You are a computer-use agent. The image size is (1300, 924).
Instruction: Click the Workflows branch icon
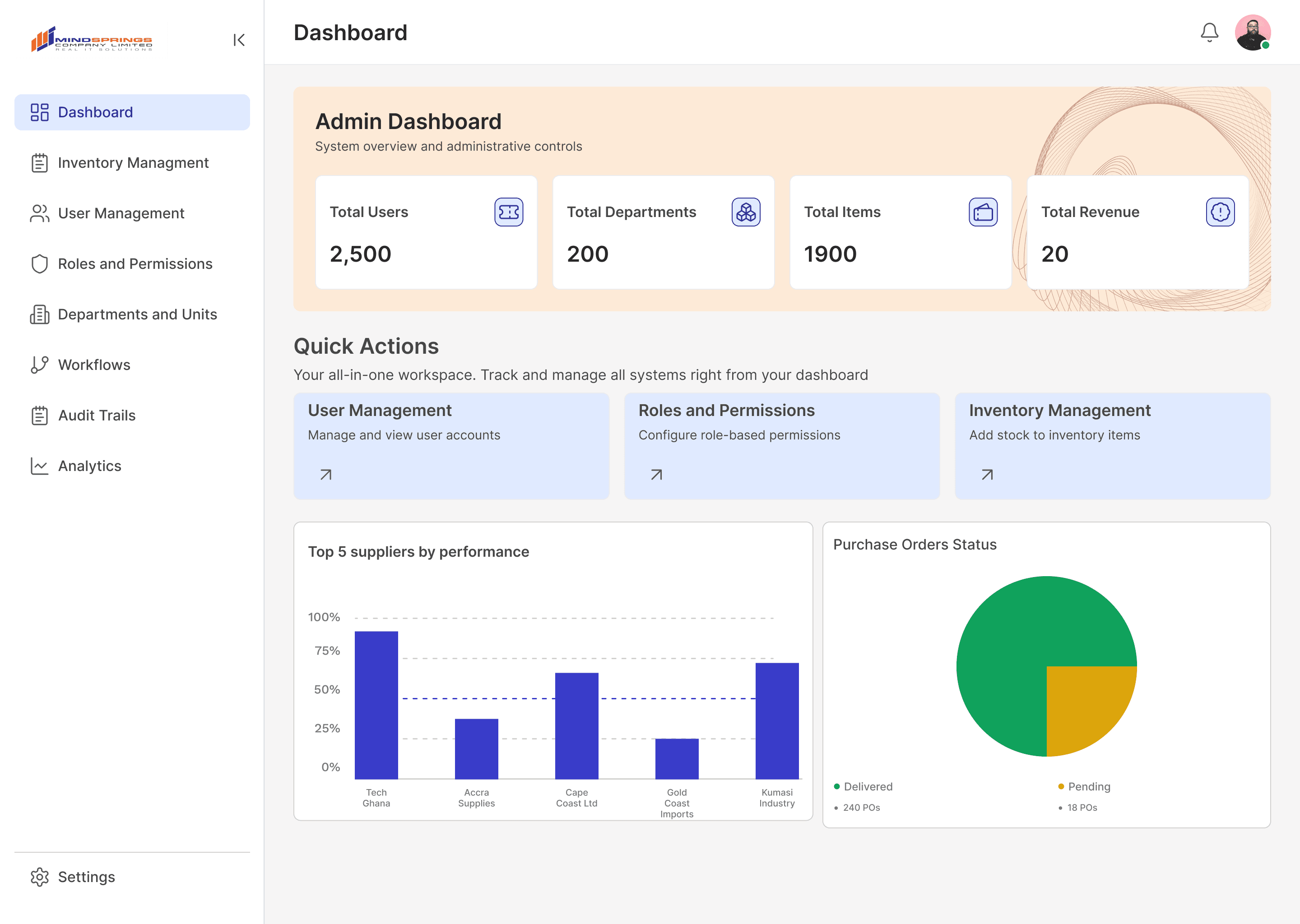(x=39, y=365)
